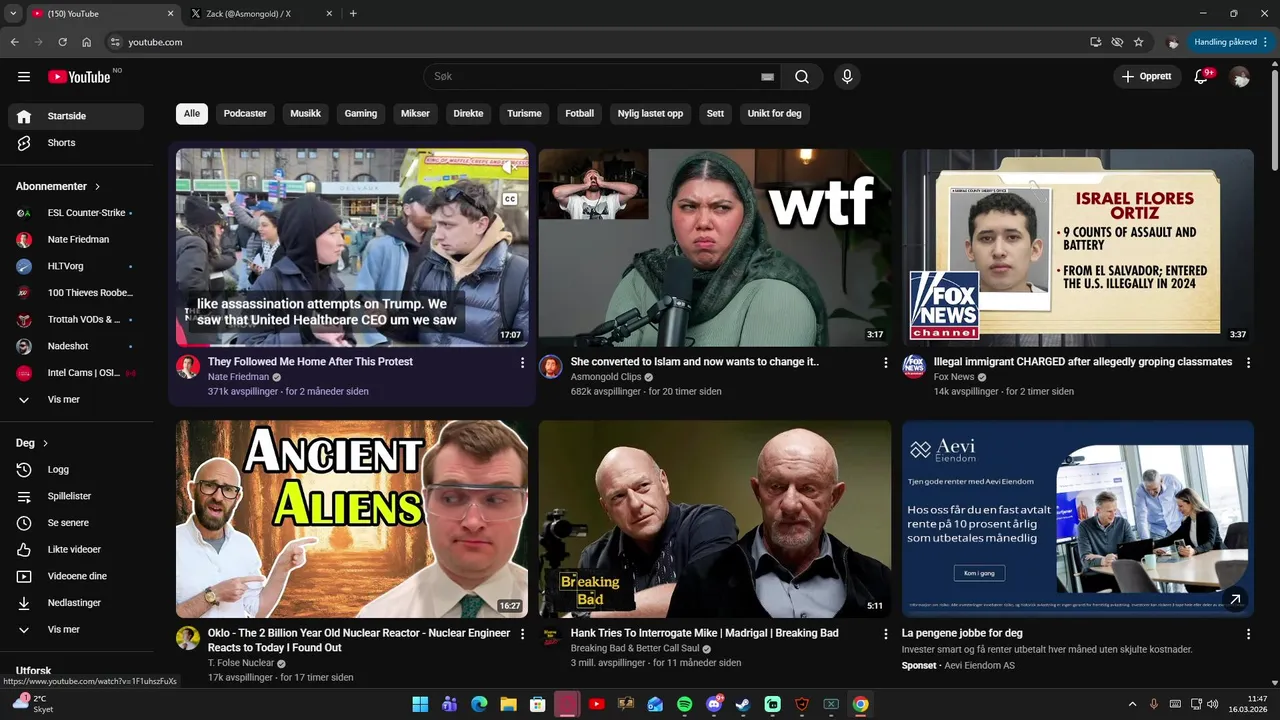Open the Opprett create menu
This screenshot has width=1280, height=720.
[1146, 77]
